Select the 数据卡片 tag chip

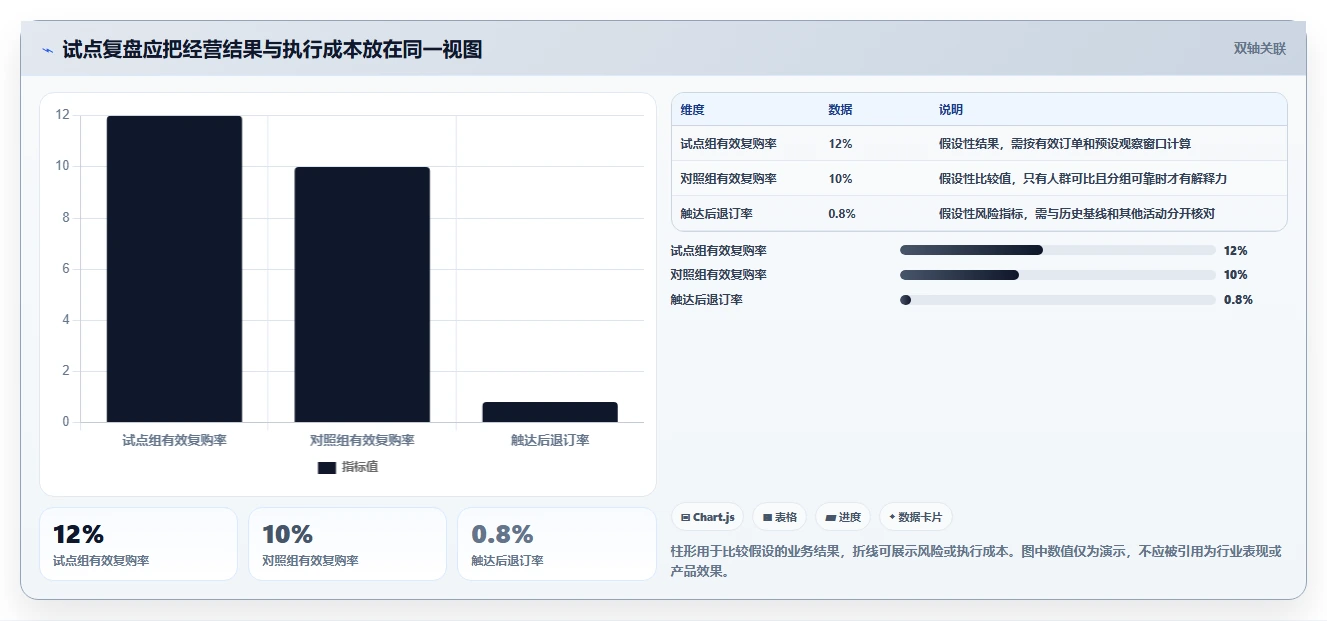point(916,517)
